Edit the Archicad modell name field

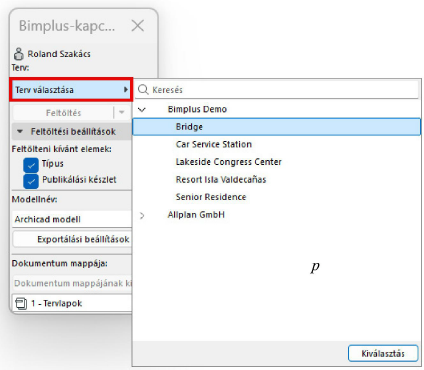click(72, 219)
